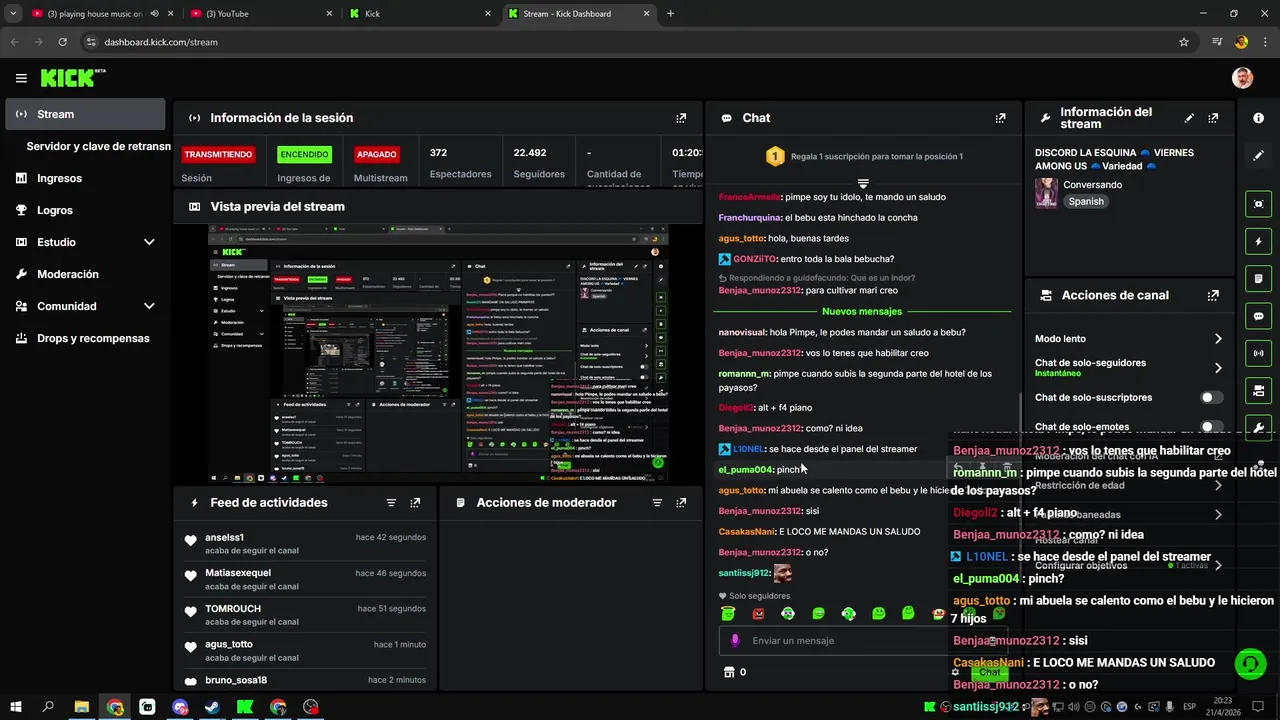Open Discord from the taskbar
Image resolution: width=1280 pixels, height=720 pixels.
[180, 707]
